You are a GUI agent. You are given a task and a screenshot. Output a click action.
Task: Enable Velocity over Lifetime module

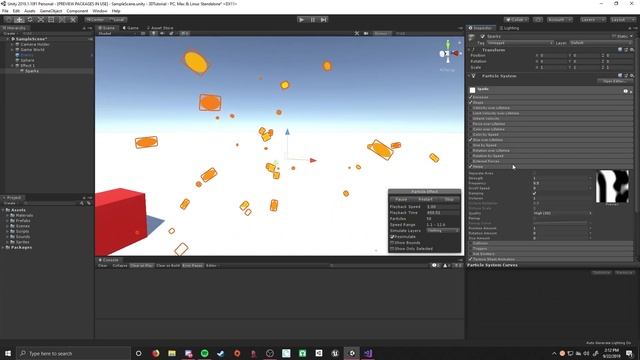click(471, 108)
